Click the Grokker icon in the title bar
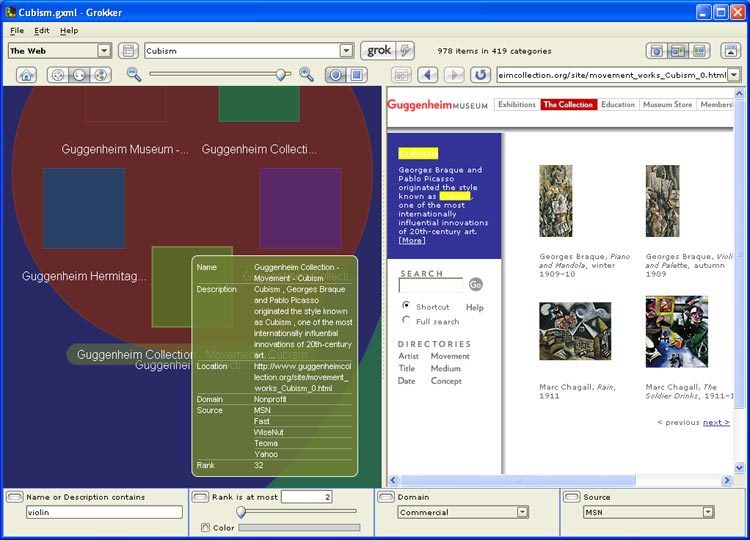 point(10,11)
